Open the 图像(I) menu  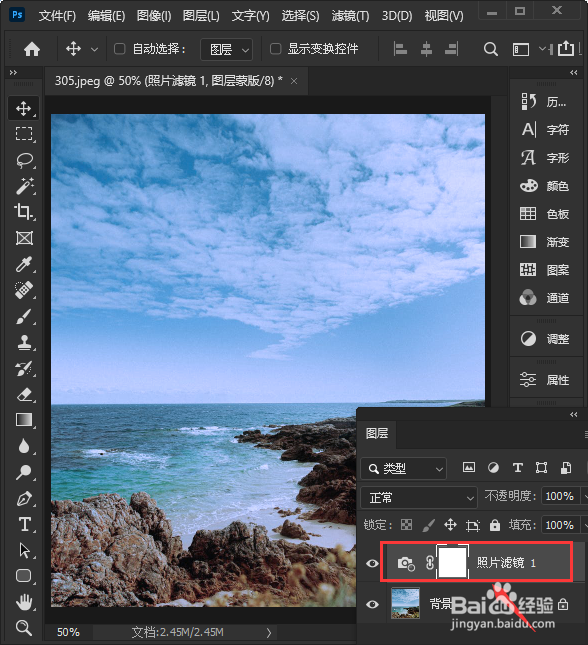(x=154, y=16)
